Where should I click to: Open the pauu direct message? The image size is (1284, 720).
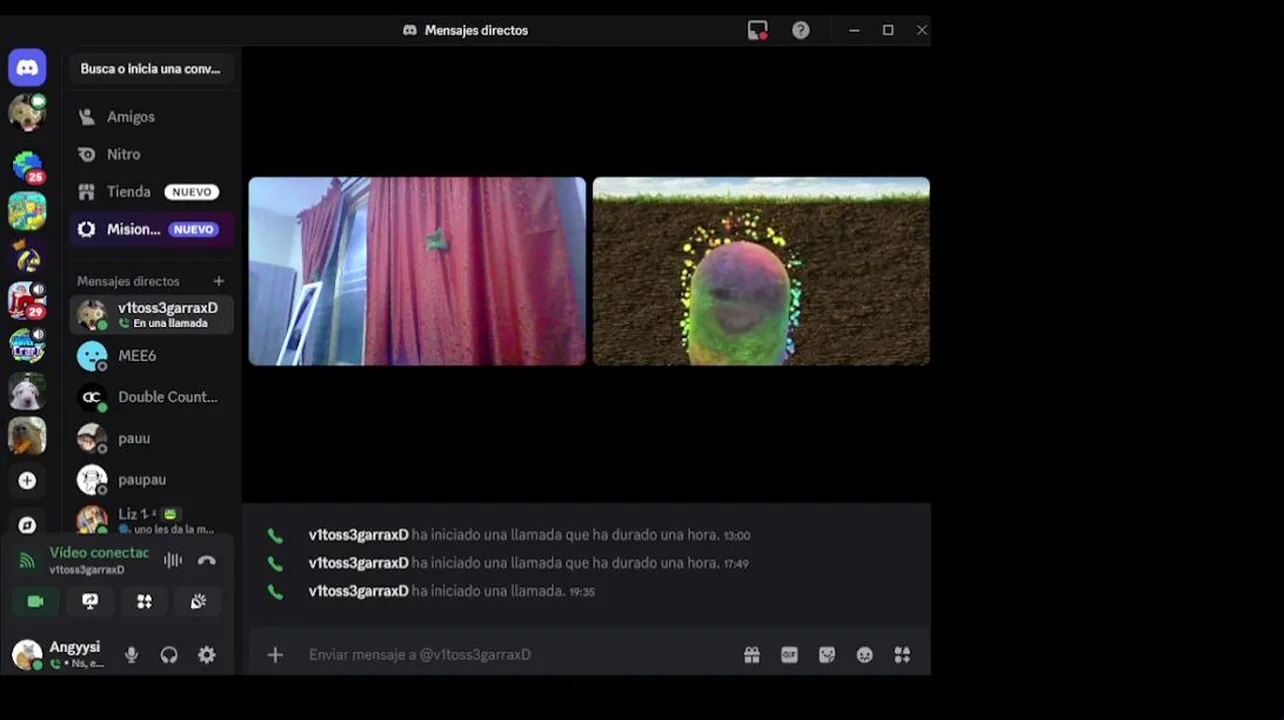click(151, 438)
